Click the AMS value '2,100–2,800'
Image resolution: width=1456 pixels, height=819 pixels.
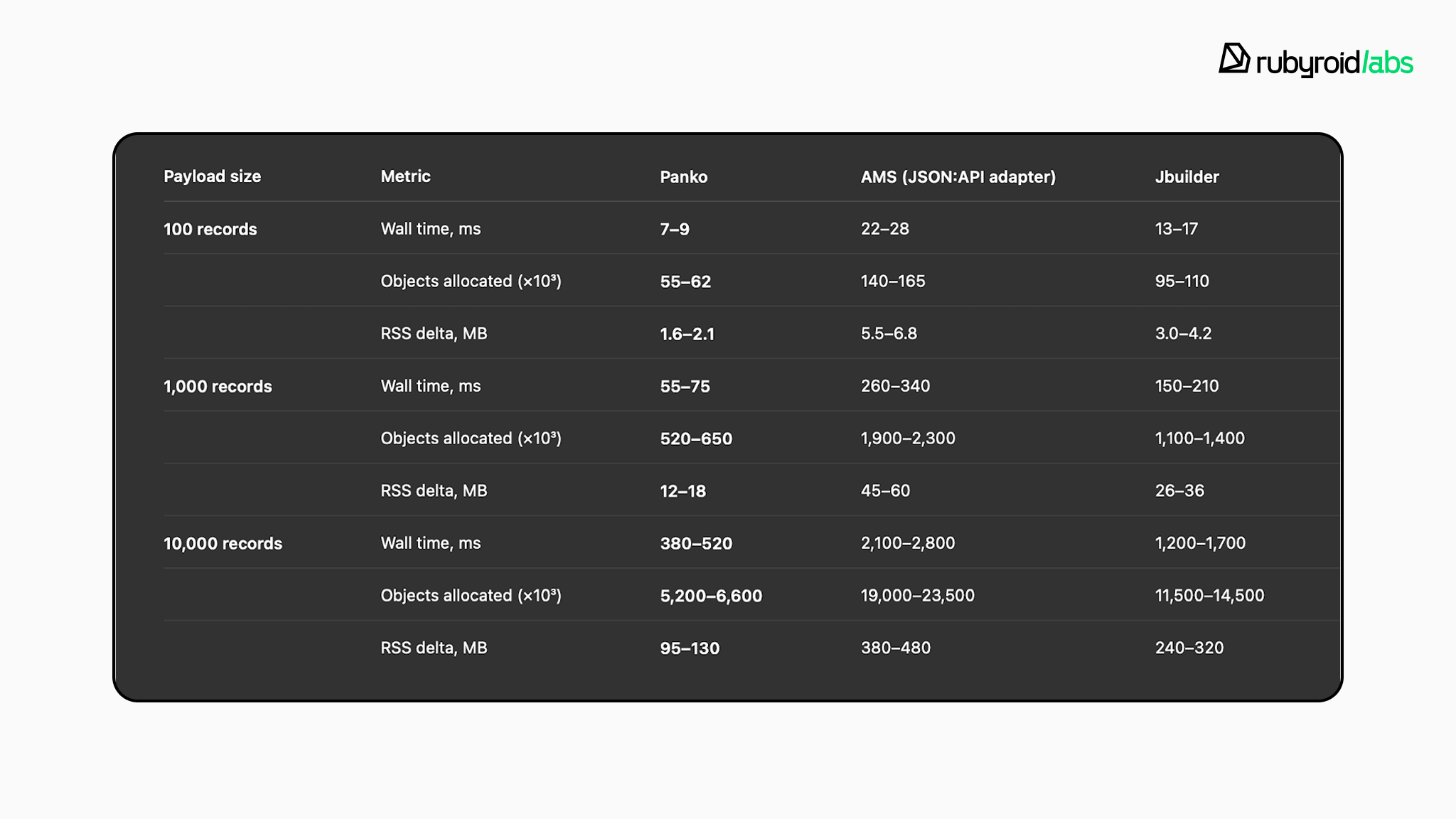(907, 543)
